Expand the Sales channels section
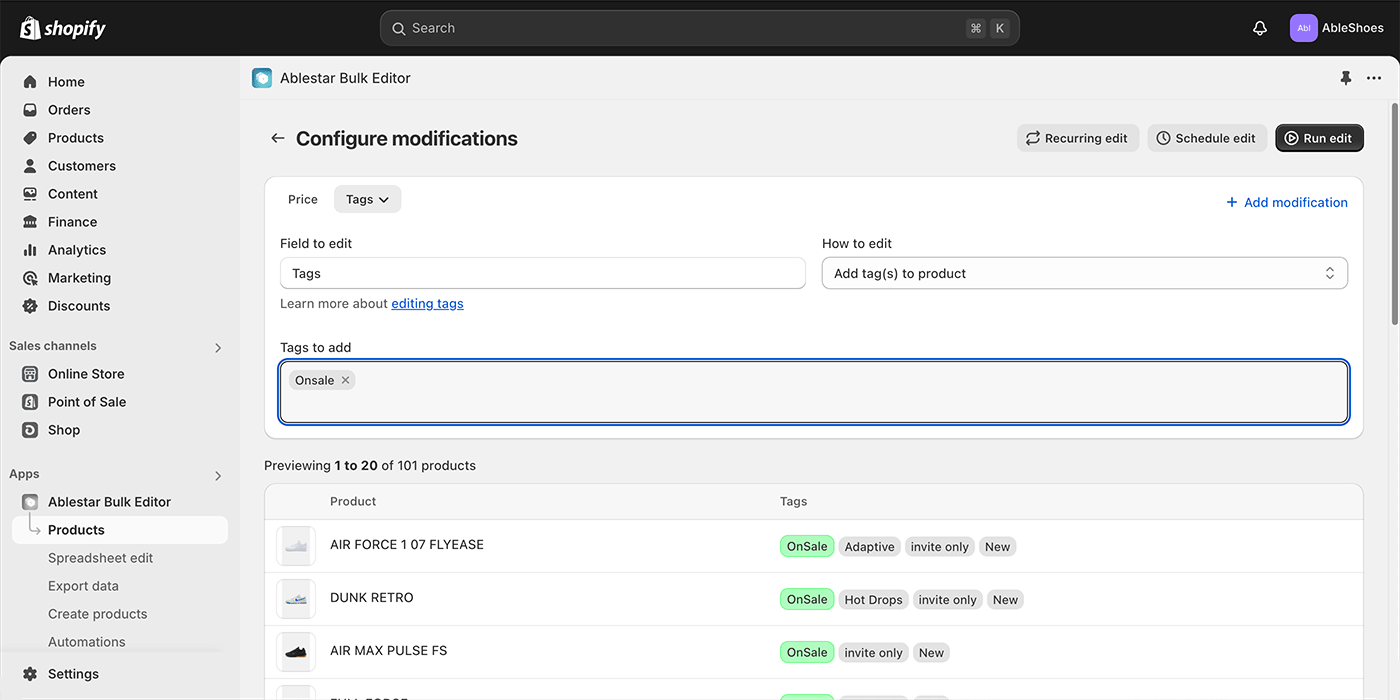This screenshot has width=1400, height=700. pyautogui.click(x=217, y=347)
